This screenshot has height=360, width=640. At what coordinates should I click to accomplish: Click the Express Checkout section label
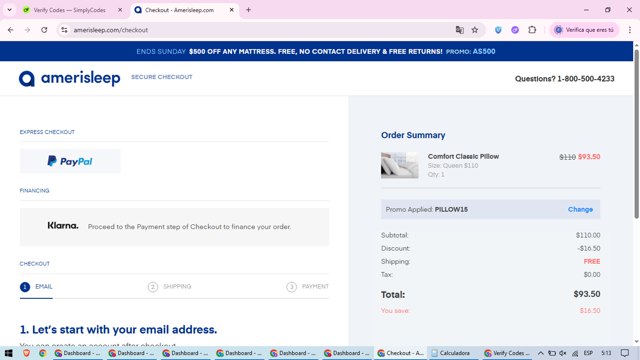coord(47,132)
